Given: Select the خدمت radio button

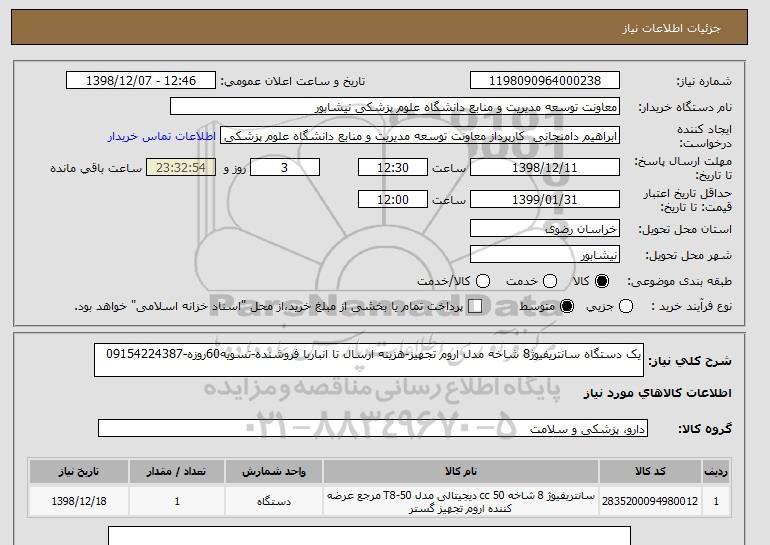Looking at the screenshot, I should [x=550, y=281].
